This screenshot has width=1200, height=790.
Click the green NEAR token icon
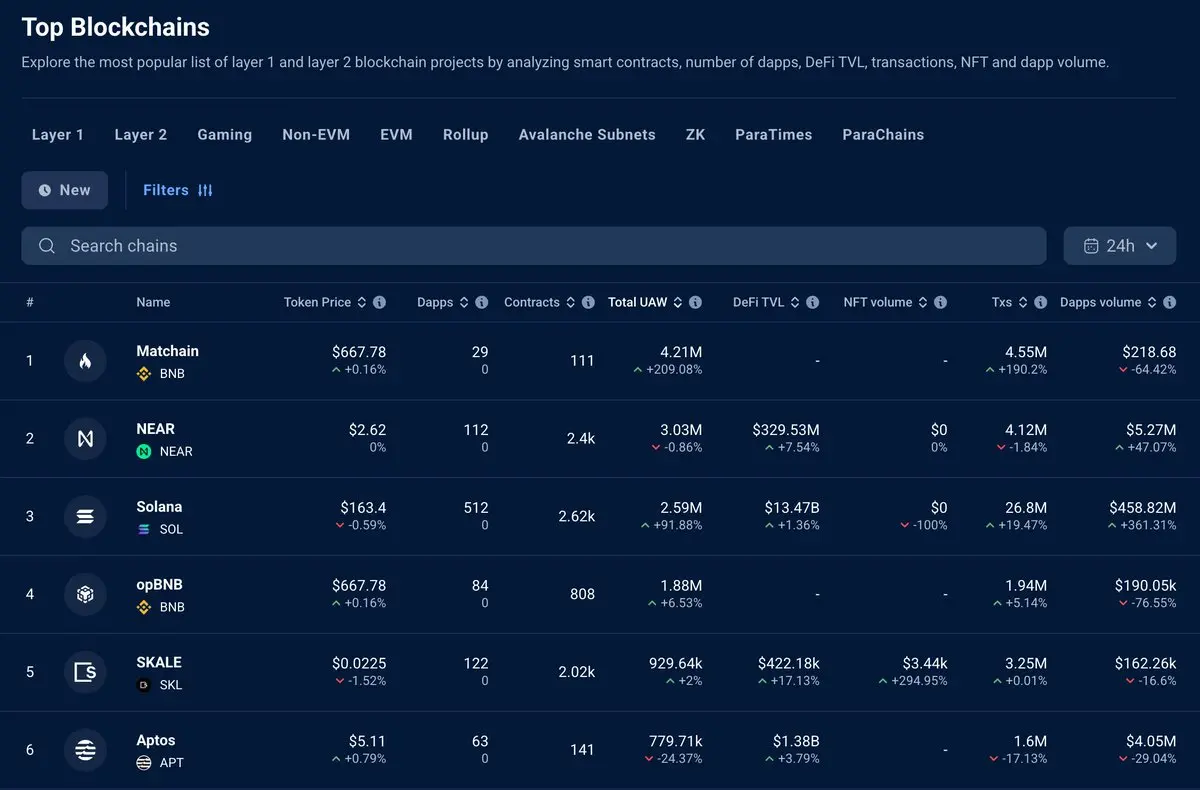[144, 452]
